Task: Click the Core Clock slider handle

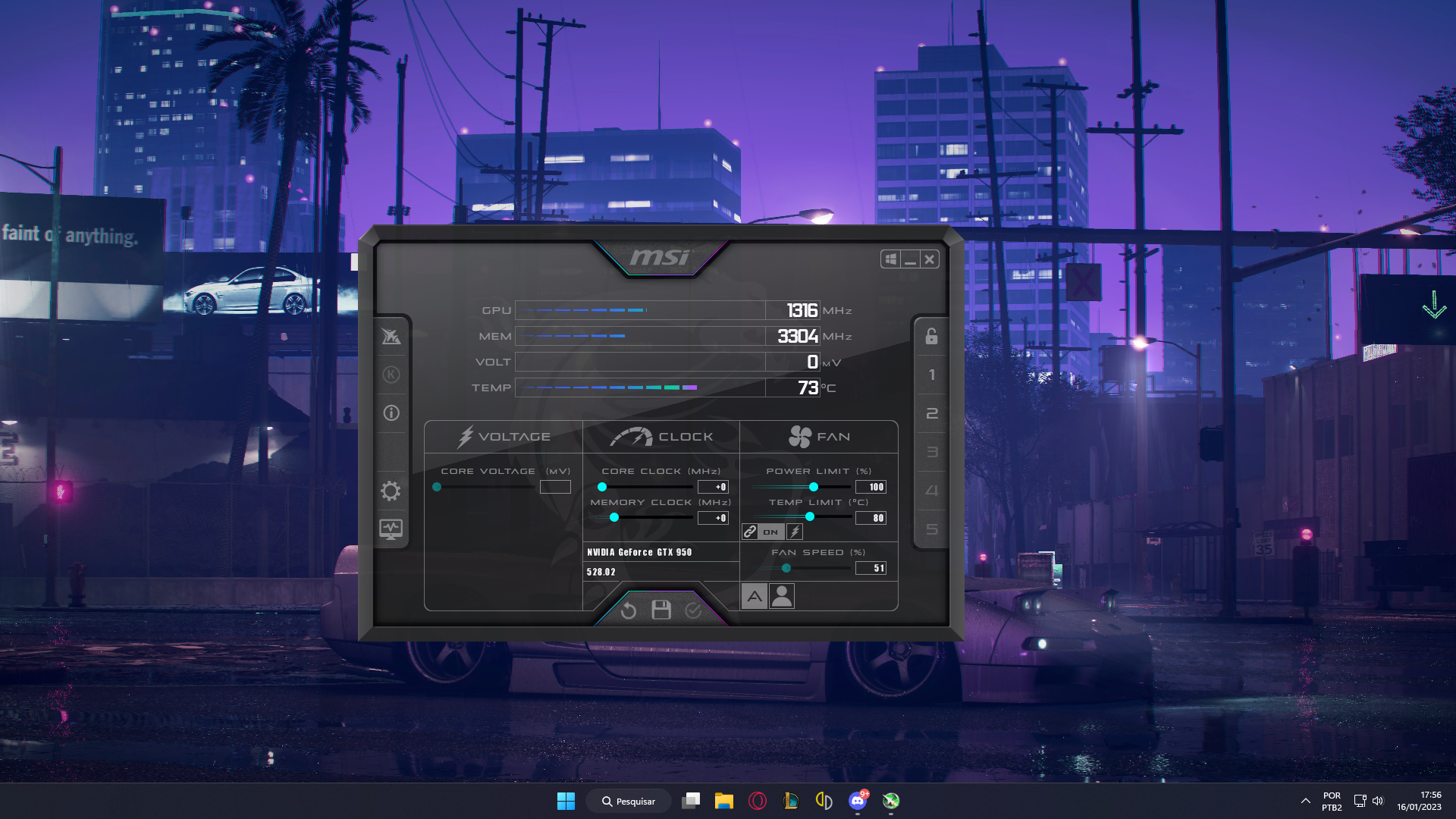Action: (602, 487)
